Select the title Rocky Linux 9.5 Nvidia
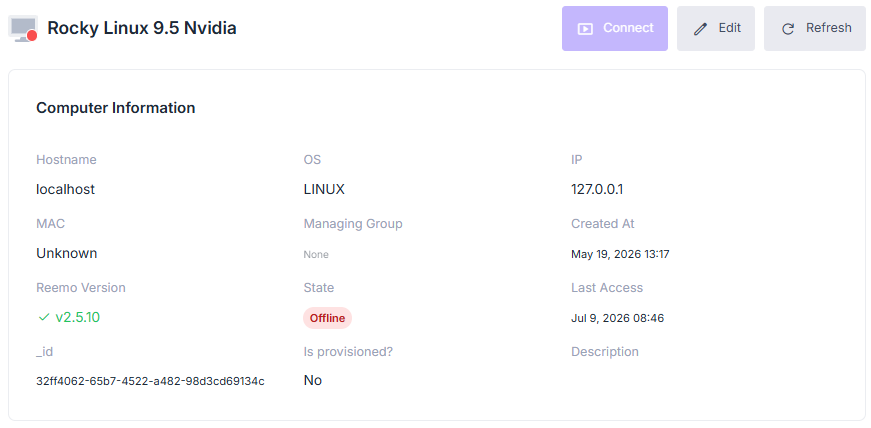The image size is (871, 428). pyautogui.click(x=142, y=28)
